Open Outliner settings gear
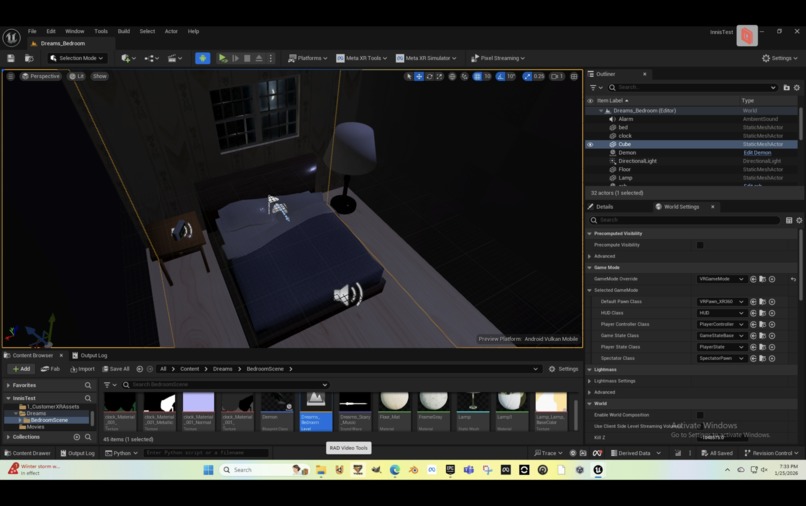The height and width of the screenshot is (506, 806). pyautogui.click(x=797, y=87)
